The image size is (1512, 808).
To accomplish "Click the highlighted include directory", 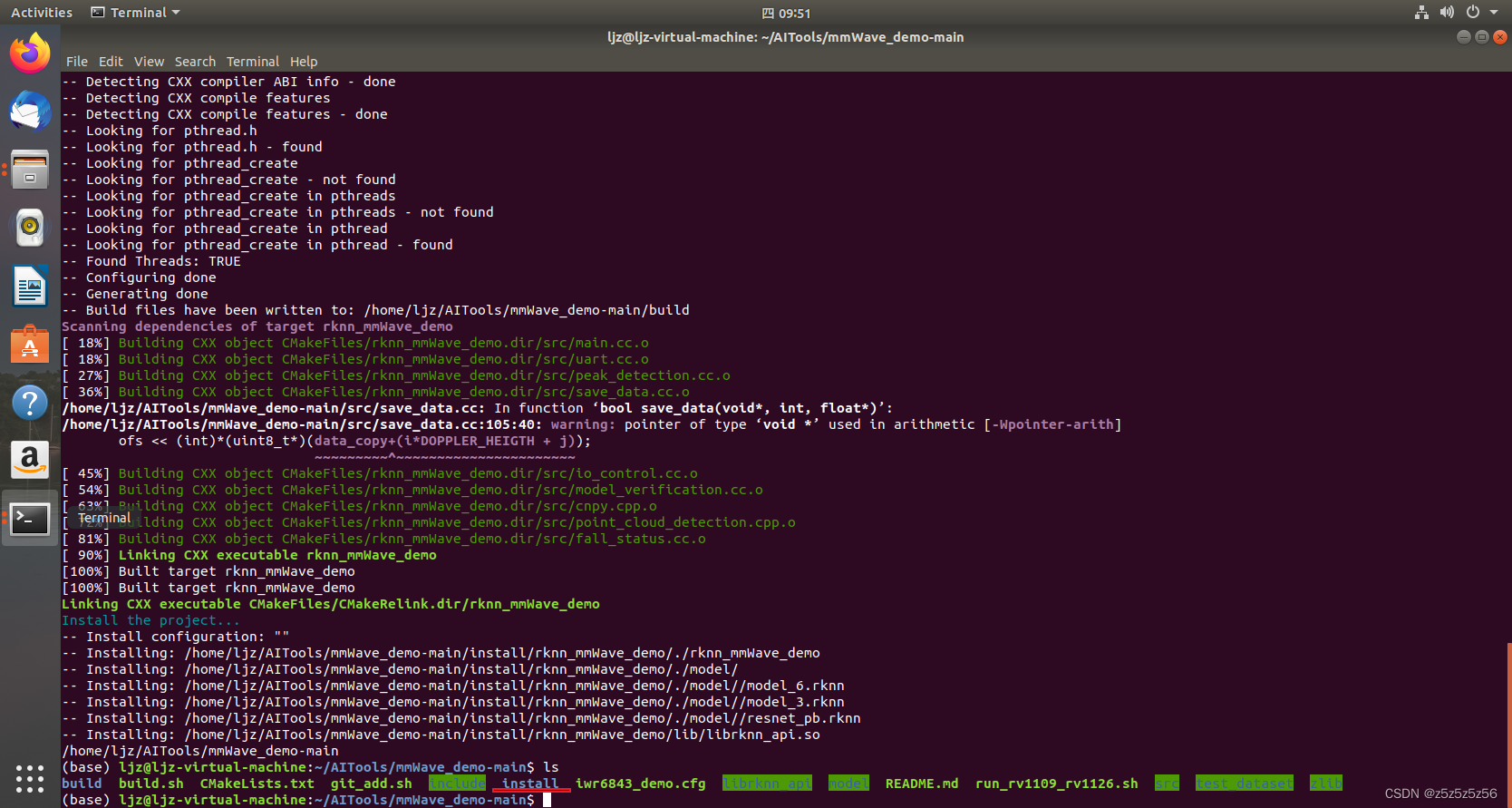I will click(457, 784).
